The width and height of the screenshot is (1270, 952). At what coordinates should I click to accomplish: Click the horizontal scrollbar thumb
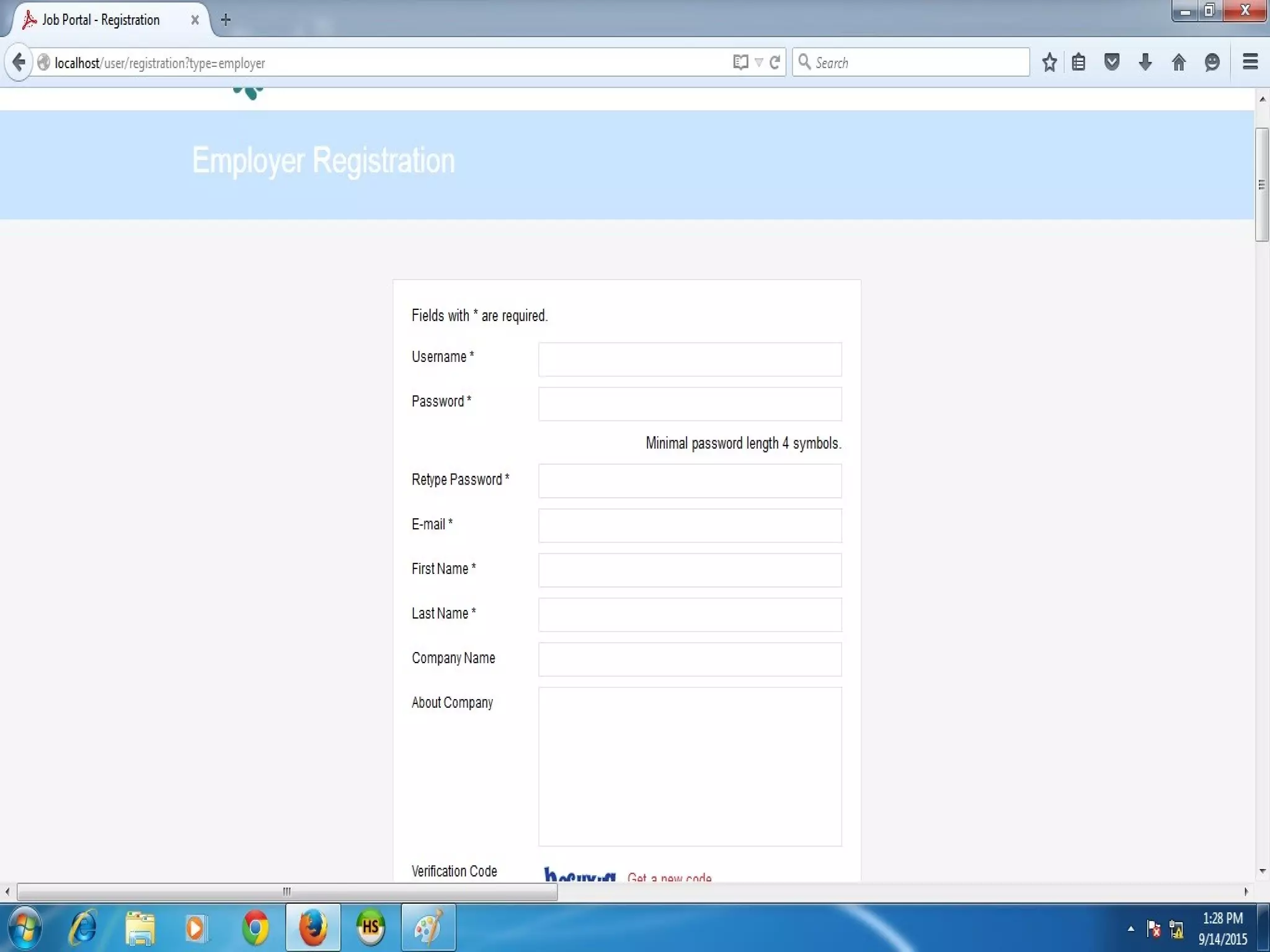(x=286, y=892)
